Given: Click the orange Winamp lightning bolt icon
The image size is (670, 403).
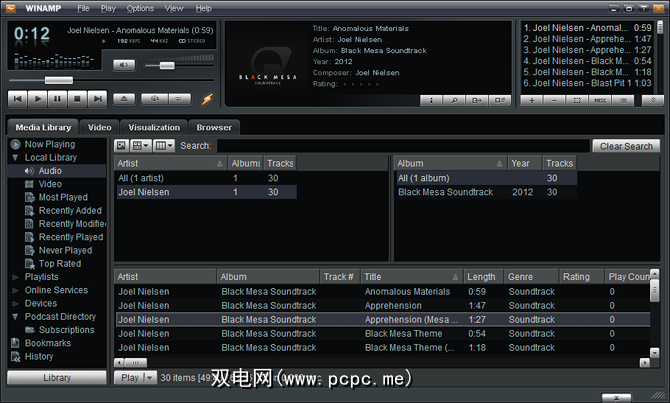Looking at the screenshot, I should click(x=207, y=99).
